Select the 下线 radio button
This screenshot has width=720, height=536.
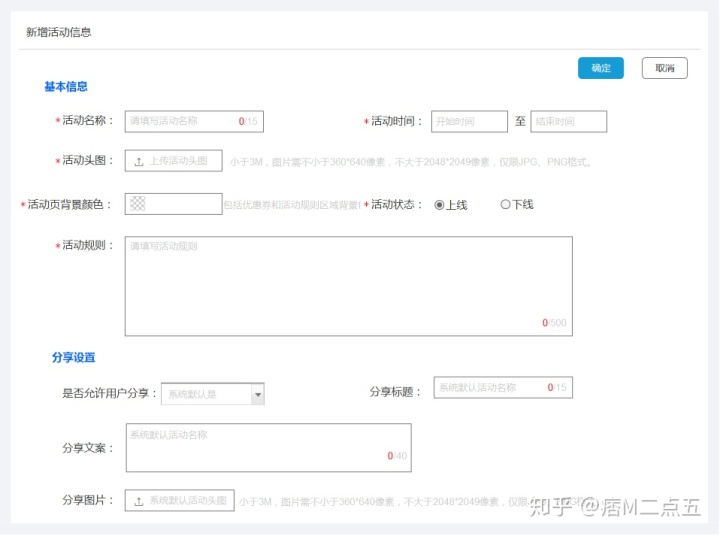(x=505, y=204)
